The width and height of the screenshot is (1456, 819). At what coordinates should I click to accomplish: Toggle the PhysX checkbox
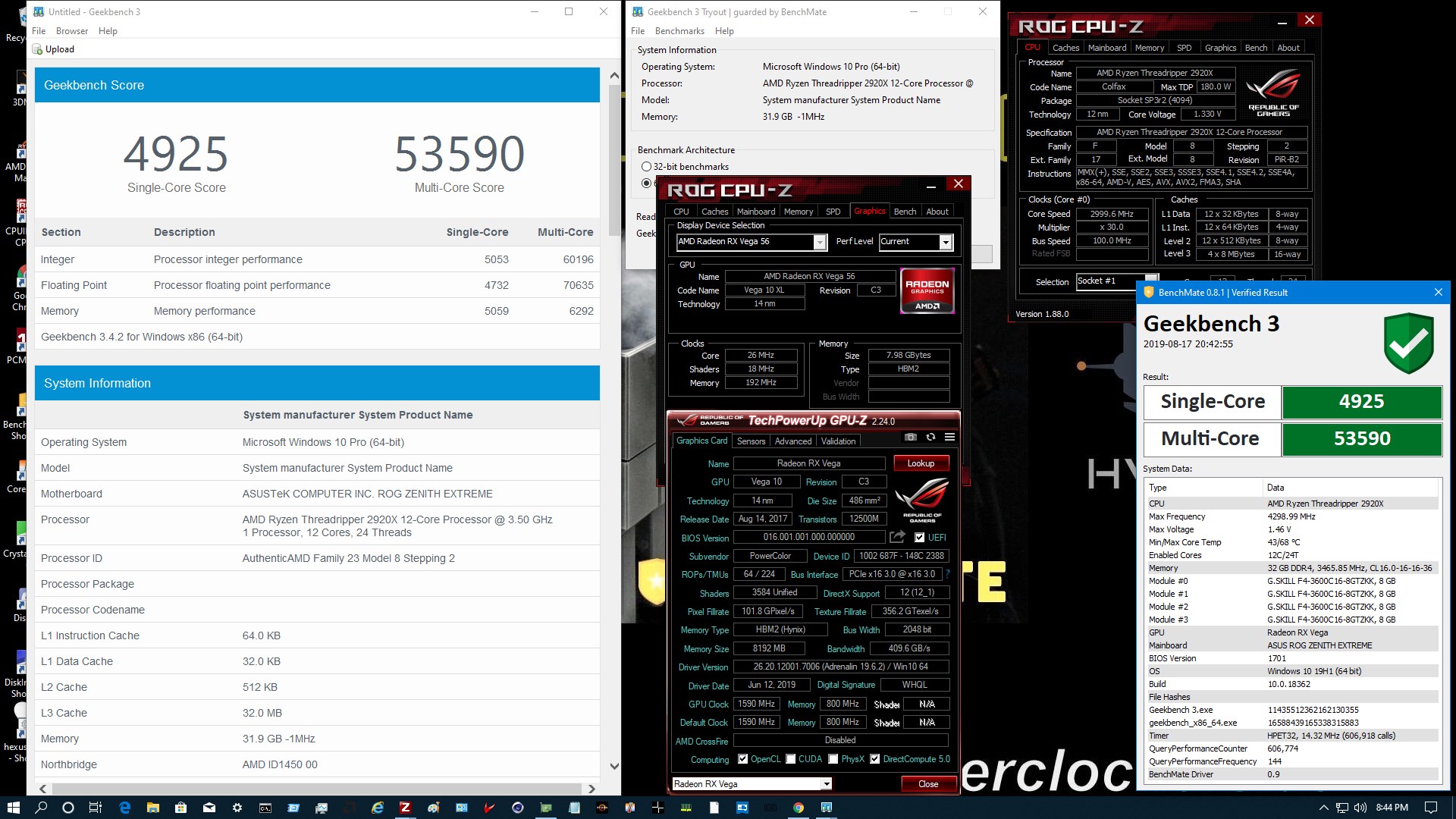tap(833, 759)
